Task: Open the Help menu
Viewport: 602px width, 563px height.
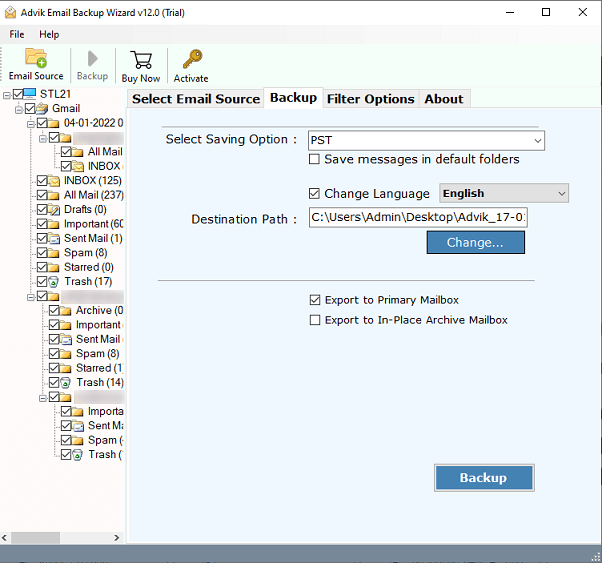Action: tap(49, 34)
